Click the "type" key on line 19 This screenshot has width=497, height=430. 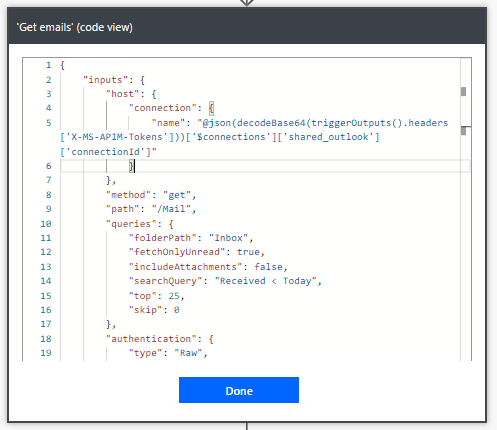(145, 353)
